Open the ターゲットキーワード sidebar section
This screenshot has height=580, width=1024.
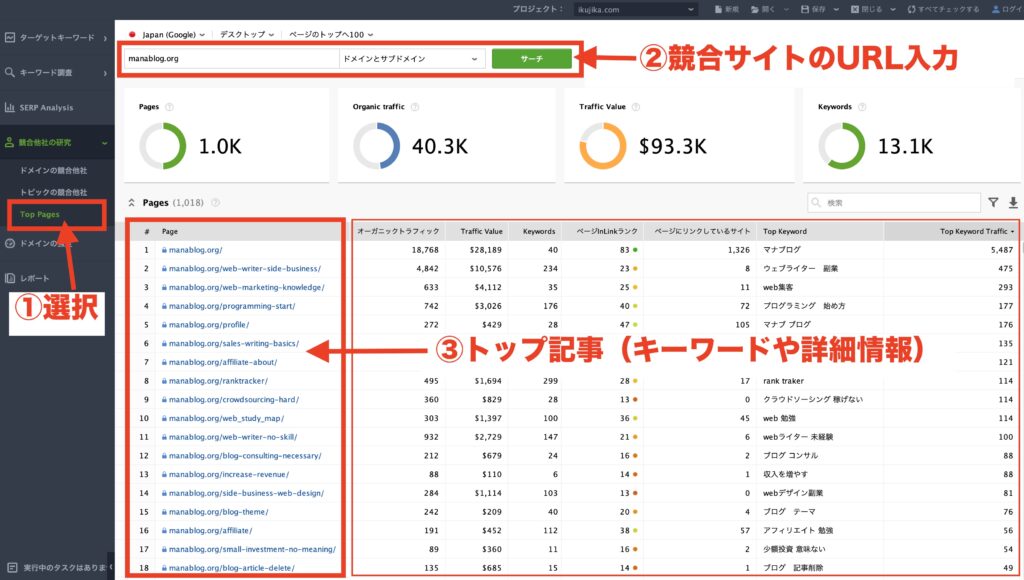pyautogui.click(x=56, y=37)
